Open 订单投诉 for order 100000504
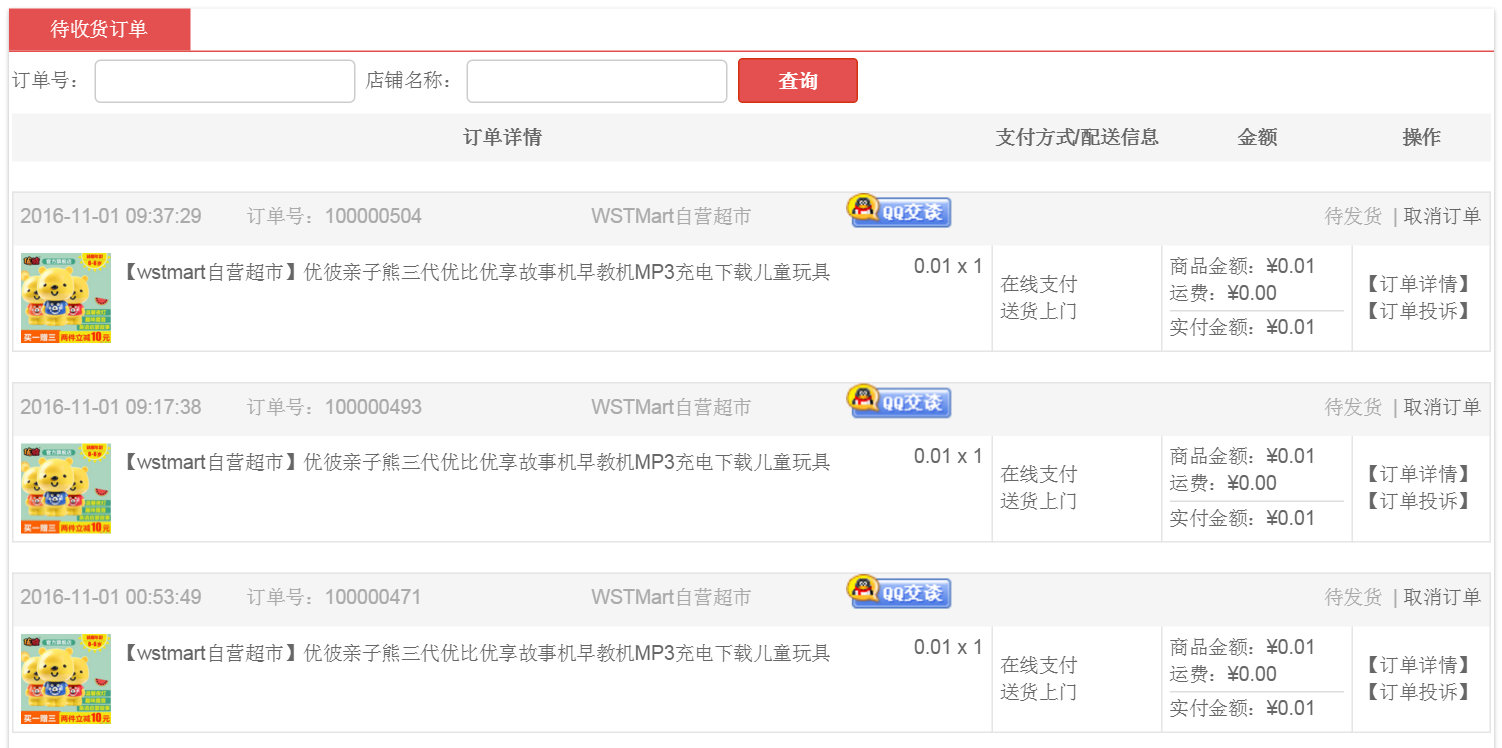The width and height of the screenshot is (1502, 748). [1418, 311]
